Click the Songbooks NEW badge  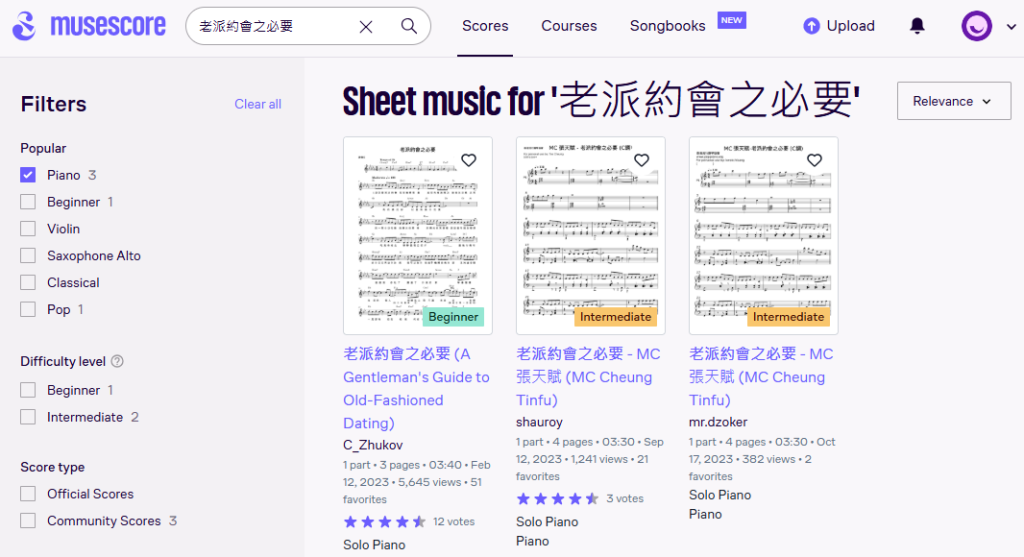pos(731,20)
